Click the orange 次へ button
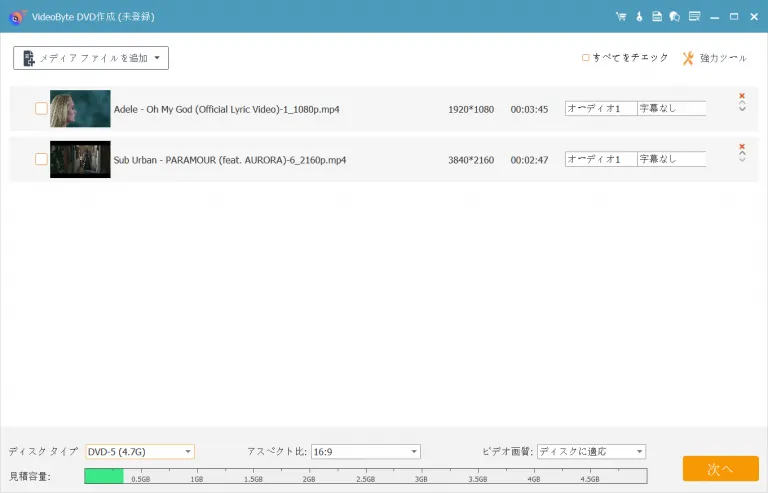This screenshot has height=493, width=768. pos(720,469)
